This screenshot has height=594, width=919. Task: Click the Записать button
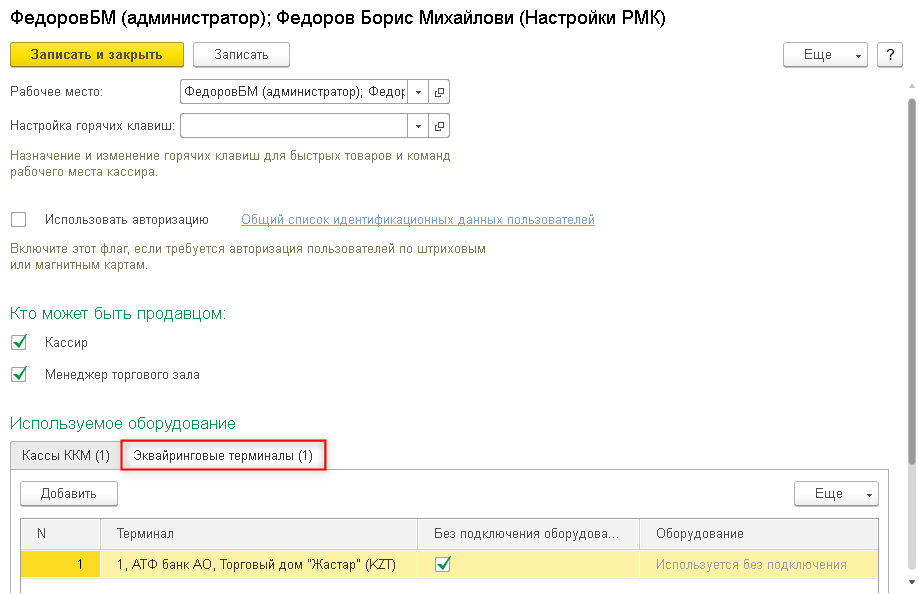pos(241,55)
